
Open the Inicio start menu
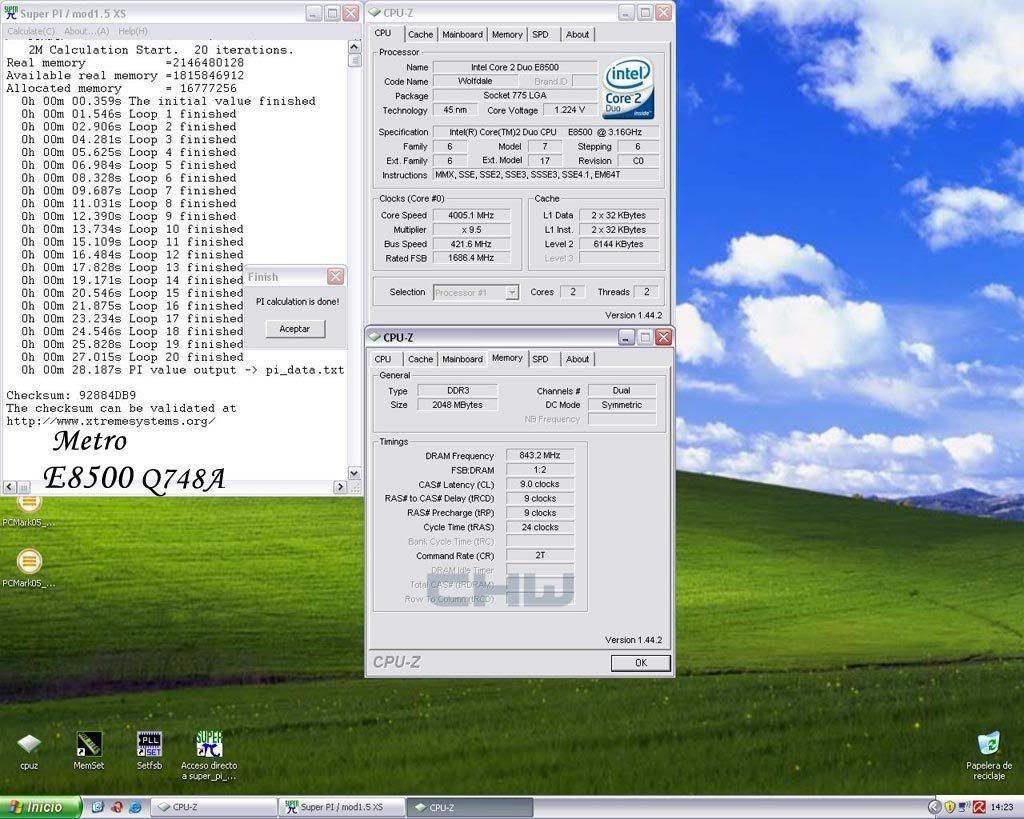[x=40, y=807]
